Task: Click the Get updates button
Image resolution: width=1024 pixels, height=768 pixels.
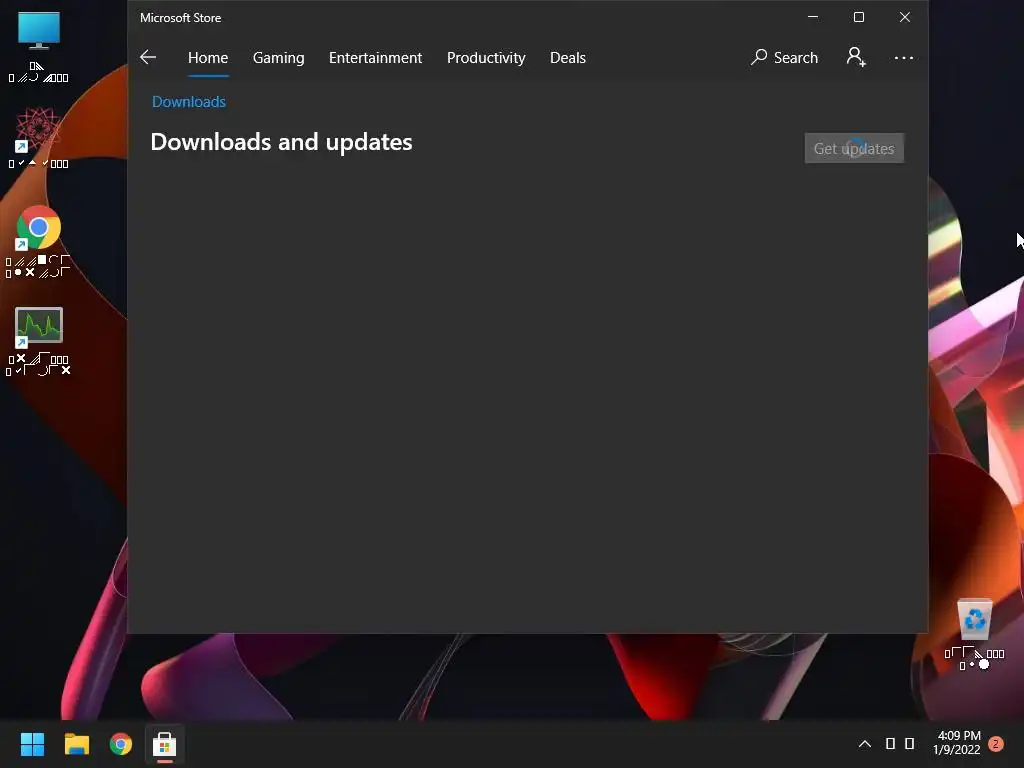Action: (854, 148)
